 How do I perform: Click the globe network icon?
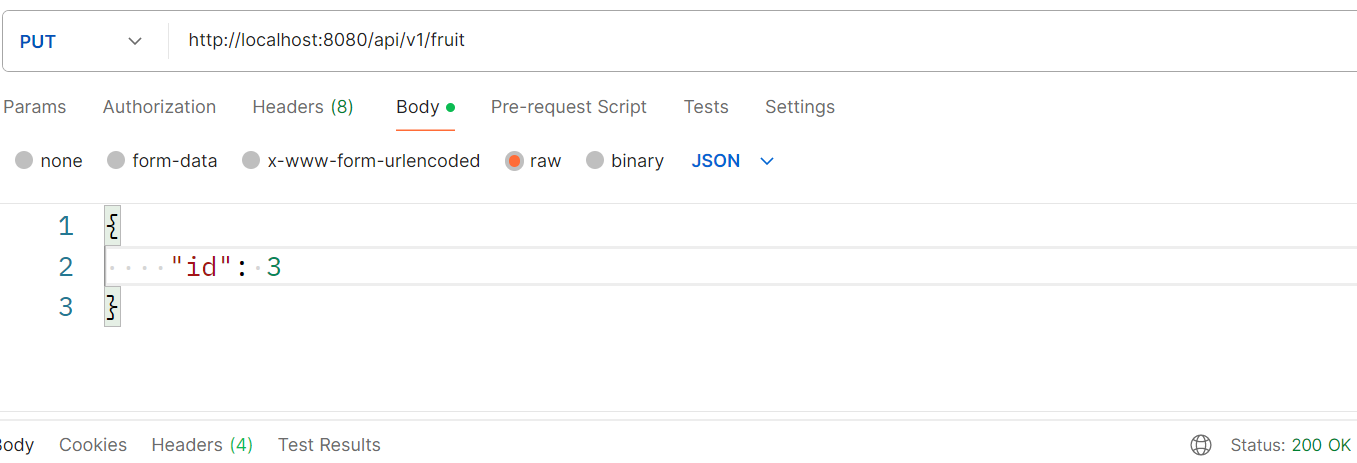coord(1201,445)
